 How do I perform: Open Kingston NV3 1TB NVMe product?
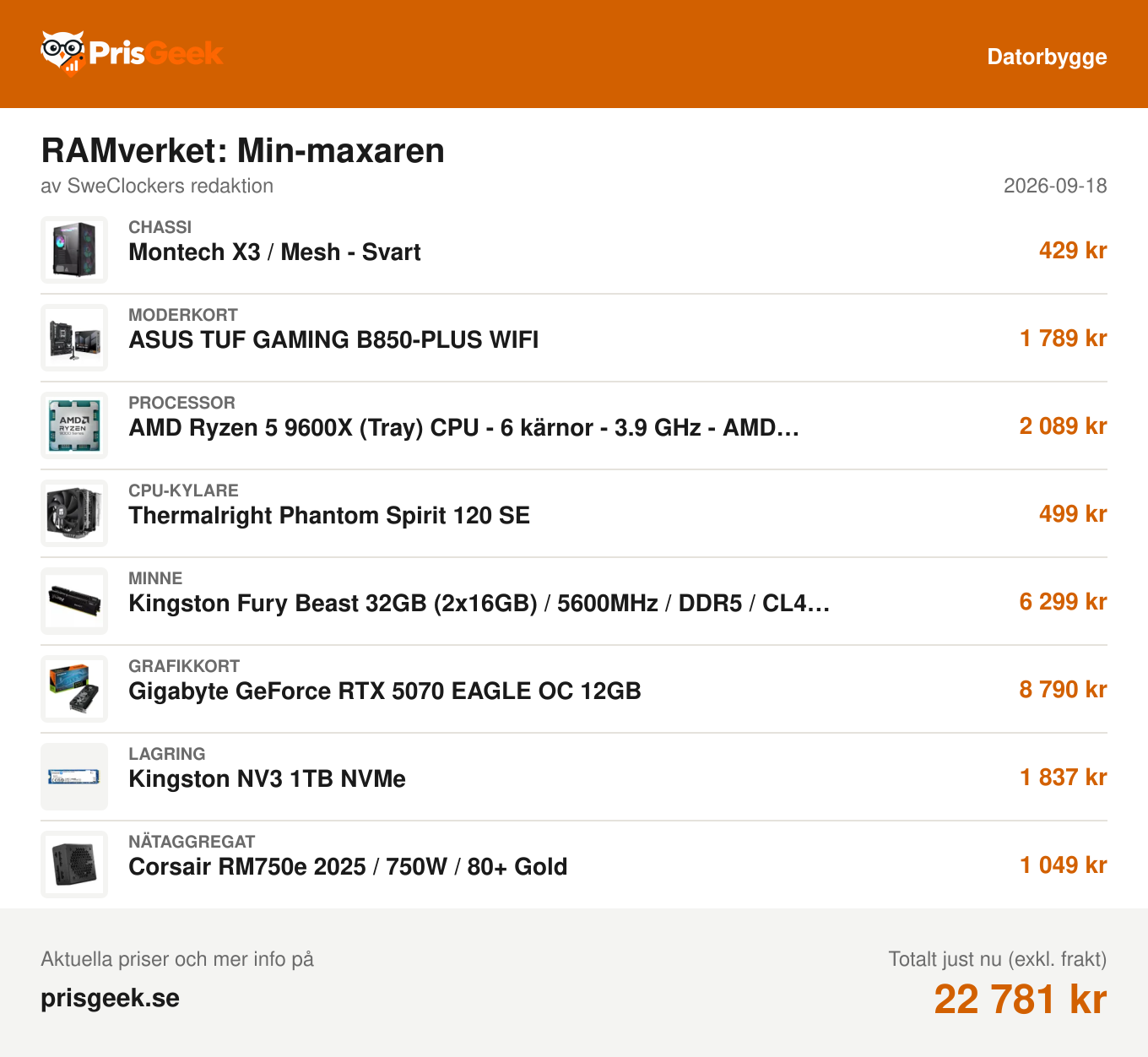pyautogui.click(x=267, y=779)
